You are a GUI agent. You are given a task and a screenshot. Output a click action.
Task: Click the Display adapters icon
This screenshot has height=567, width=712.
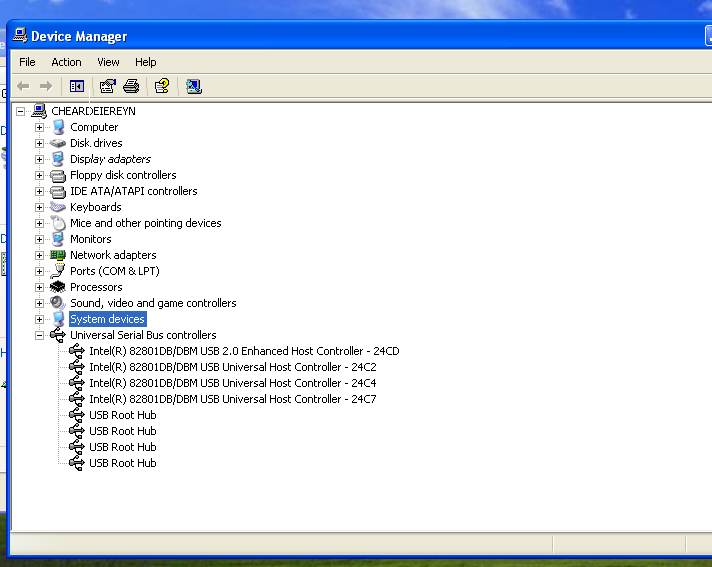coord(58,159)
